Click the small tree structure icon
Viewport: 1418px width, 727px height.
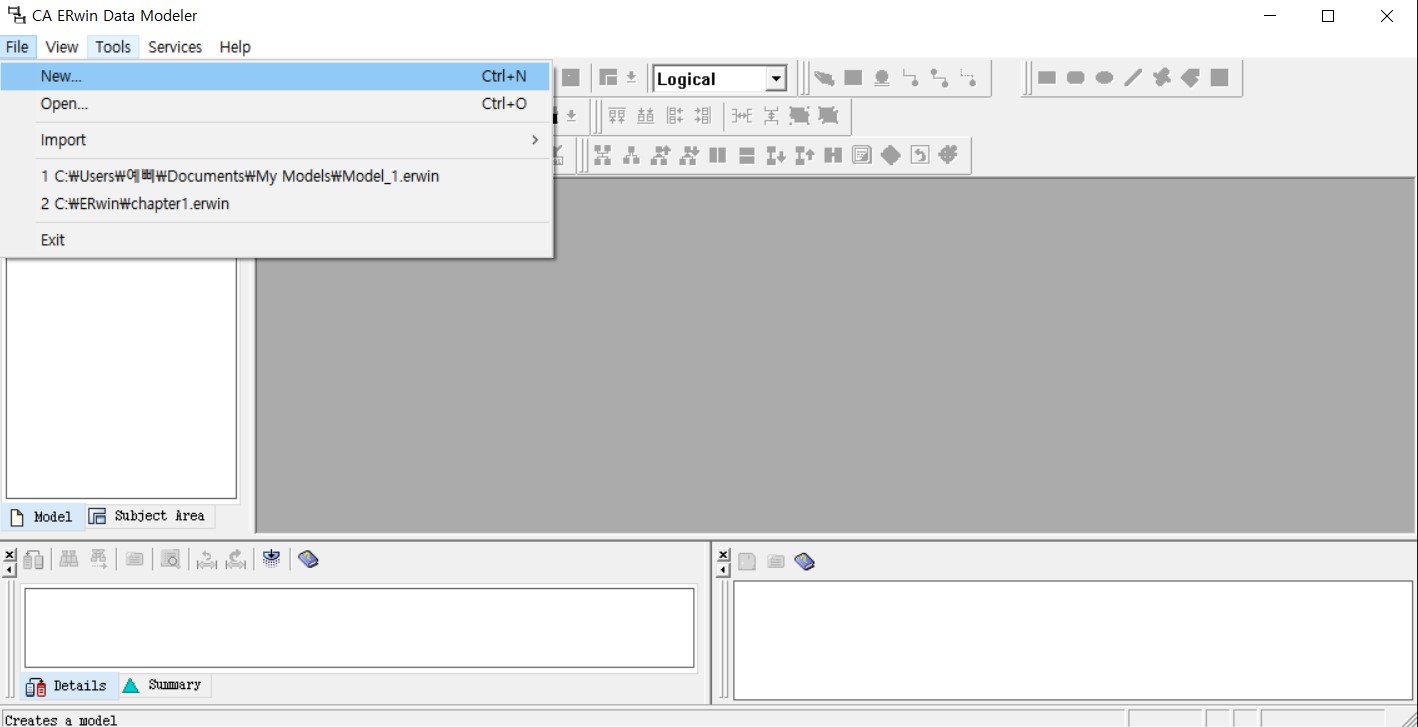tap(631, 155)
